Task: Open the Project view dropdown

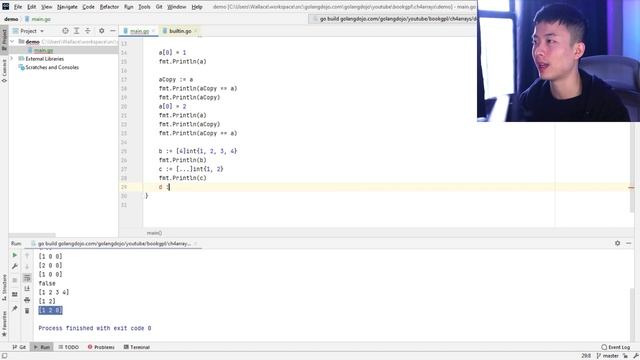Action: [x=28, y=31]
